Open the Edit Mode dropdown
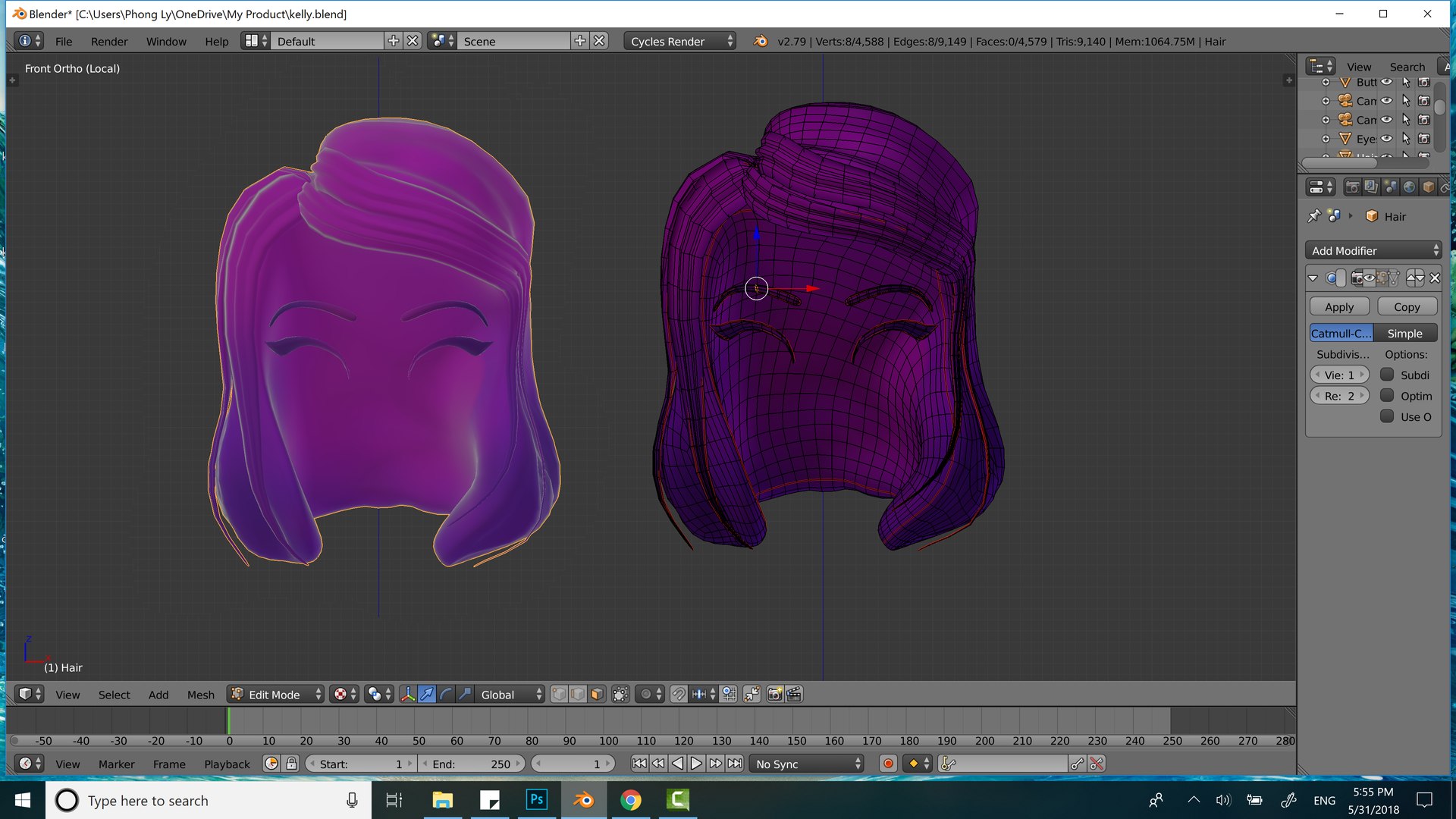Screen dimensions: 1456x819 [x=276, y=695]
